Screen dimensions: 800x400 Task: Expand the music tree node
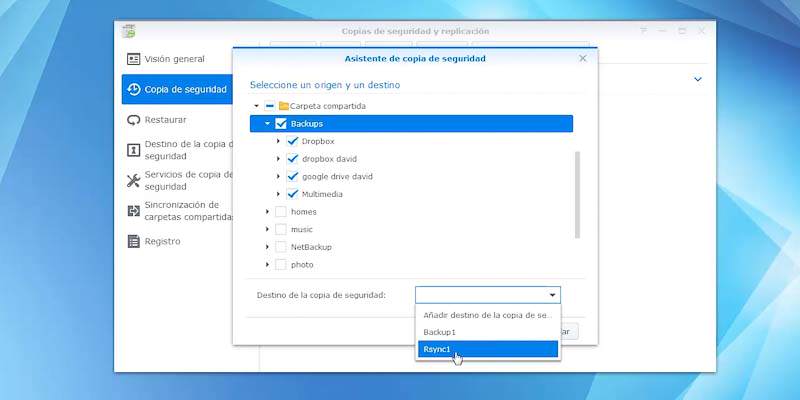pyautogui.click(x=267, y=230)
